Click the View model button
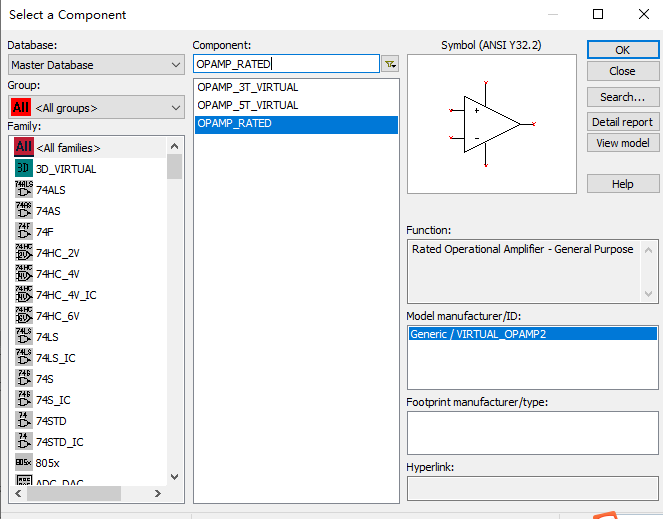 pos(622,143)
